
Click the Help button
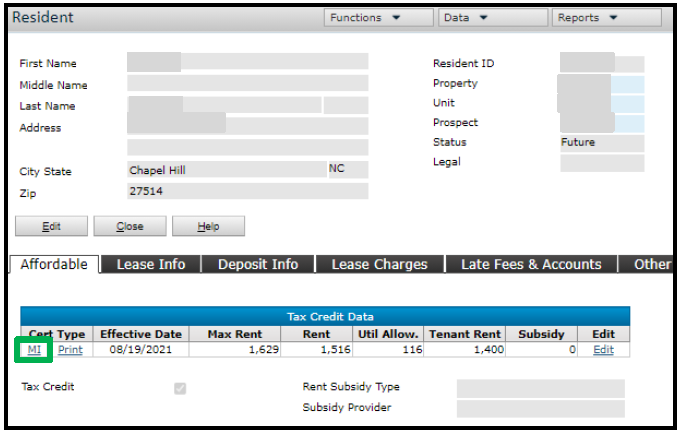pyautogui.click(x=208, y=226)
